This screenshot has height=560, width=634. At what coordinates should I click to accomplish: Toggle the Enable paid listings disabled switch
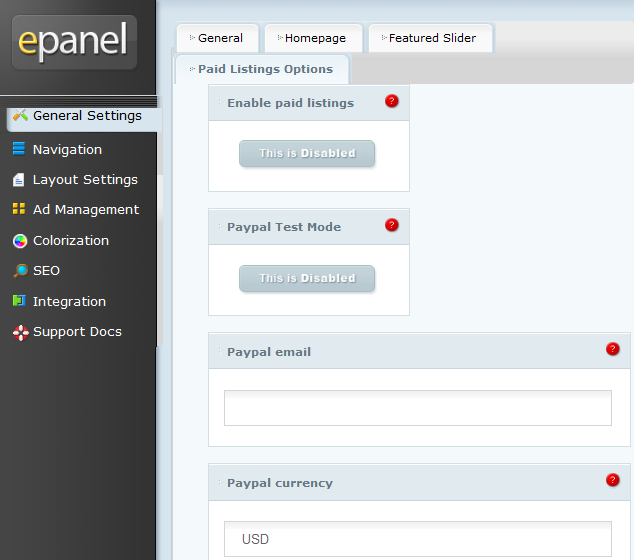[307, 153]
